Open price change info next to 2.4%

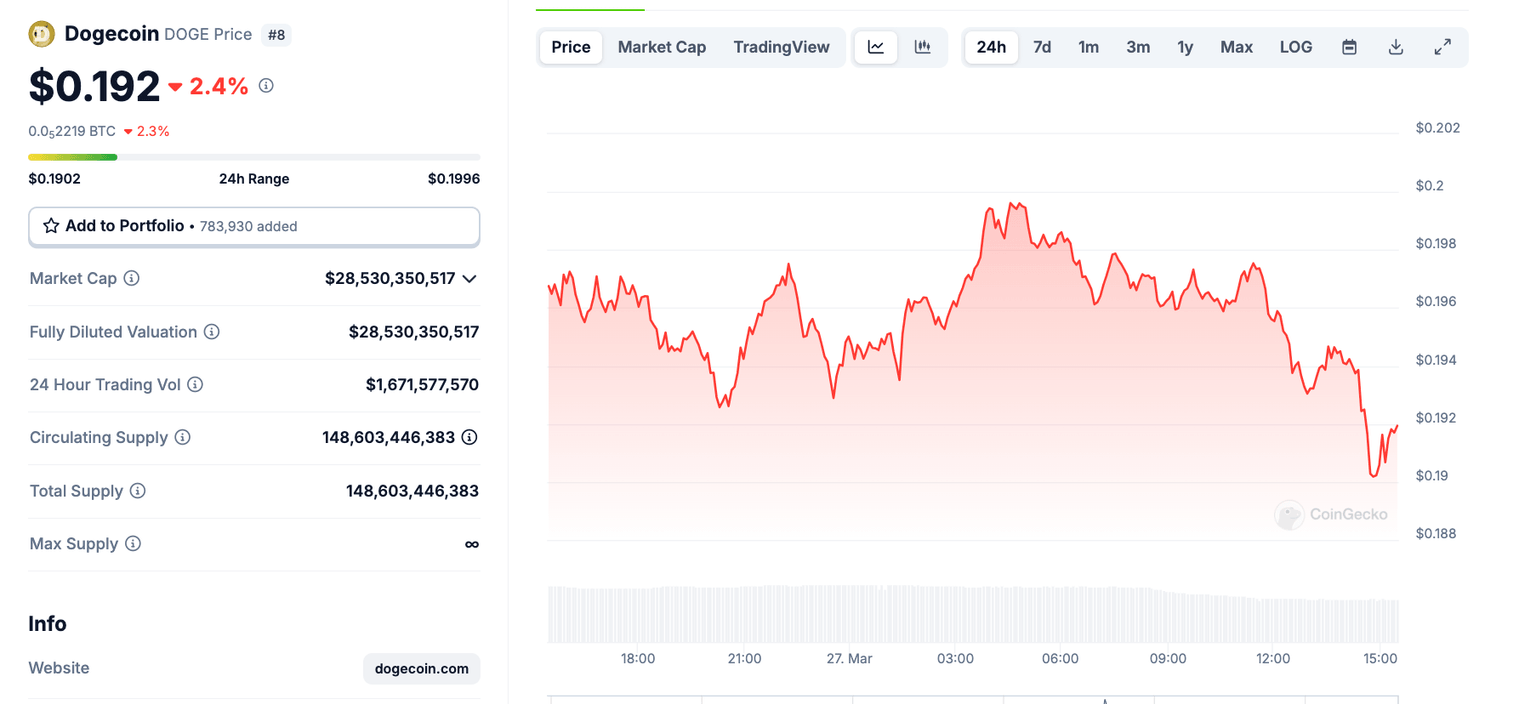coord(266,86)
